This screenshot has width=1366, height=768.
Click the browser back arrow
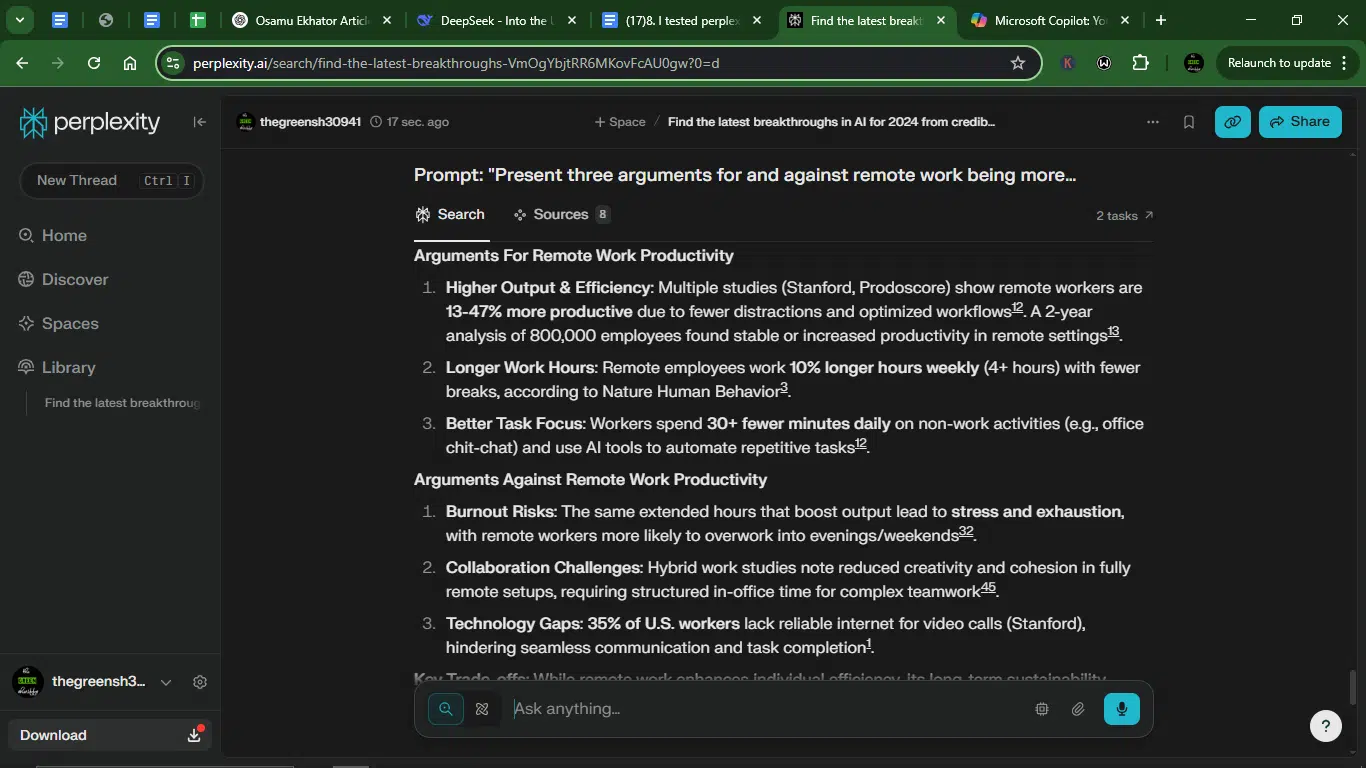(x=22, y=63)
